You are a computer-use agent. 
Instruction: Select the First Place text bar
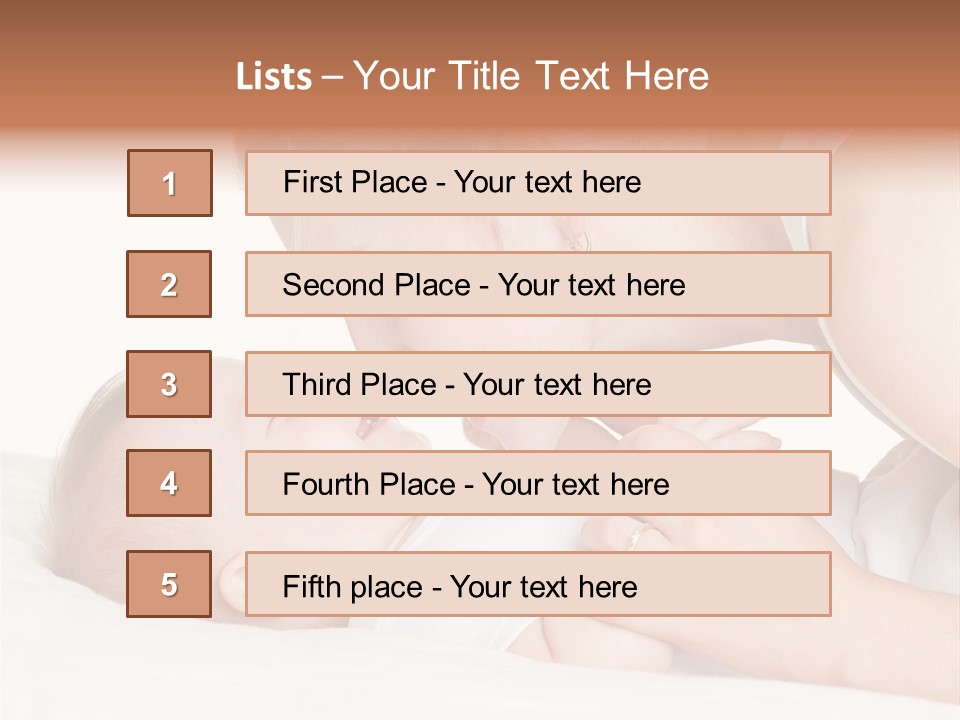(x=538, y=183)
